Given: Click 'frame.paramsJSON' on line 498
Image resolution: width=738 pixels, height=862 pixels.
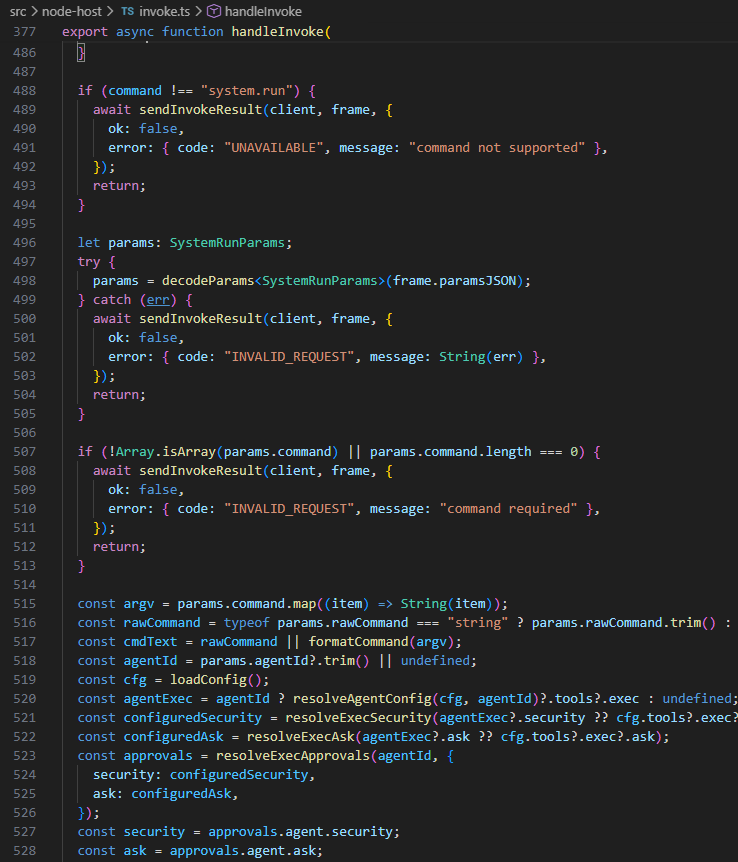Looking at the screenshot, I should (x=454, y=281).
